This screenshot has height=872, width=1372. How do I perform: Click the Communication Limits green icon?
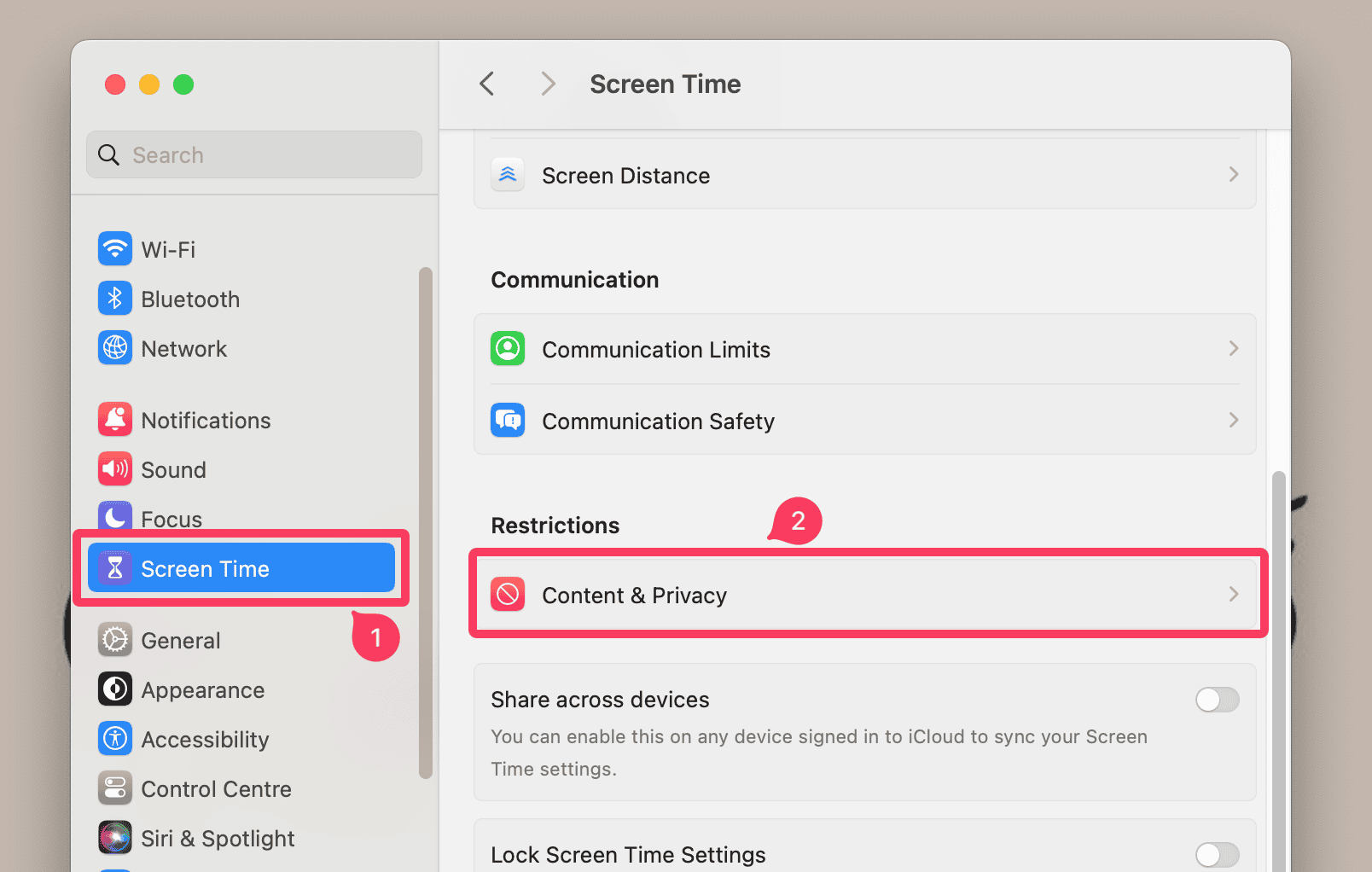(x=508, y=349)
